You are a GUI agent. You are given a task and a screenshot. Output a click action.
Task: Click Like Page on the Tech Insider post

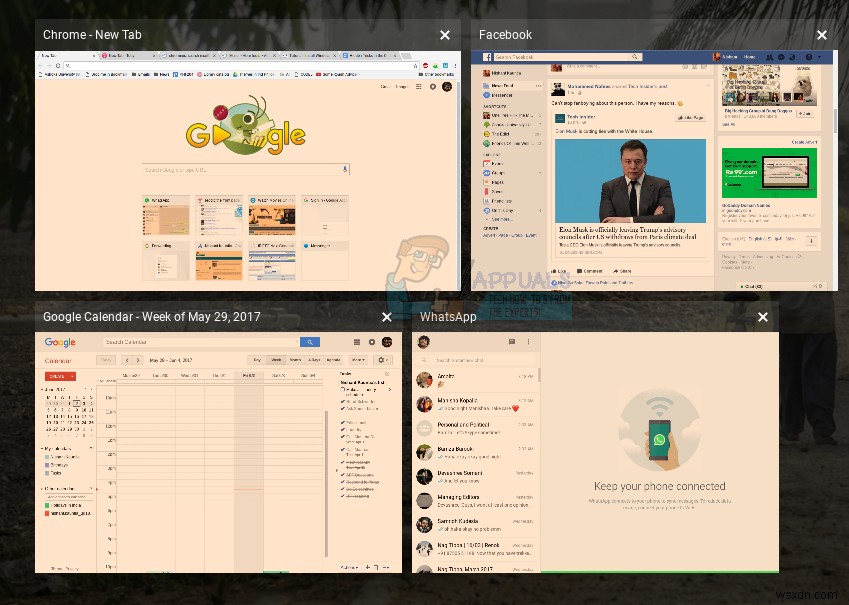tap(690, 118)
